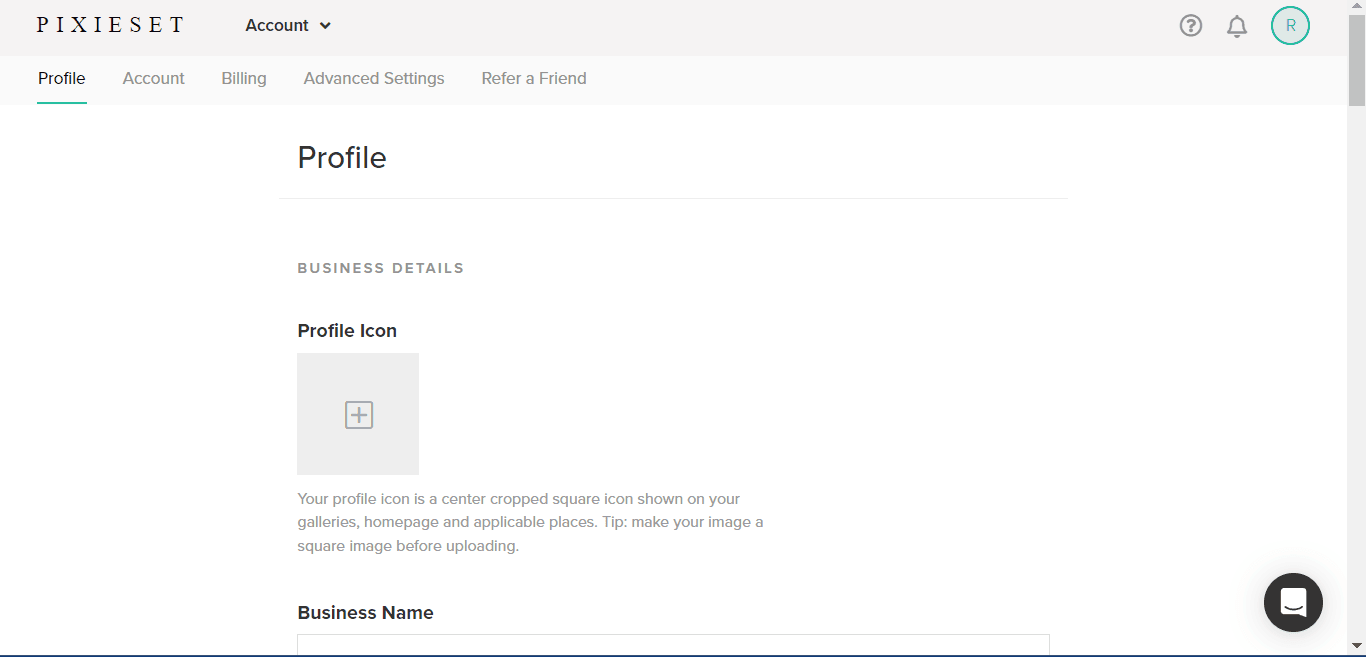Image resolution: width=1366 pixels, height=657 pixels.
Task: Select the Advanced Settings tab
Action: [374, 78]
